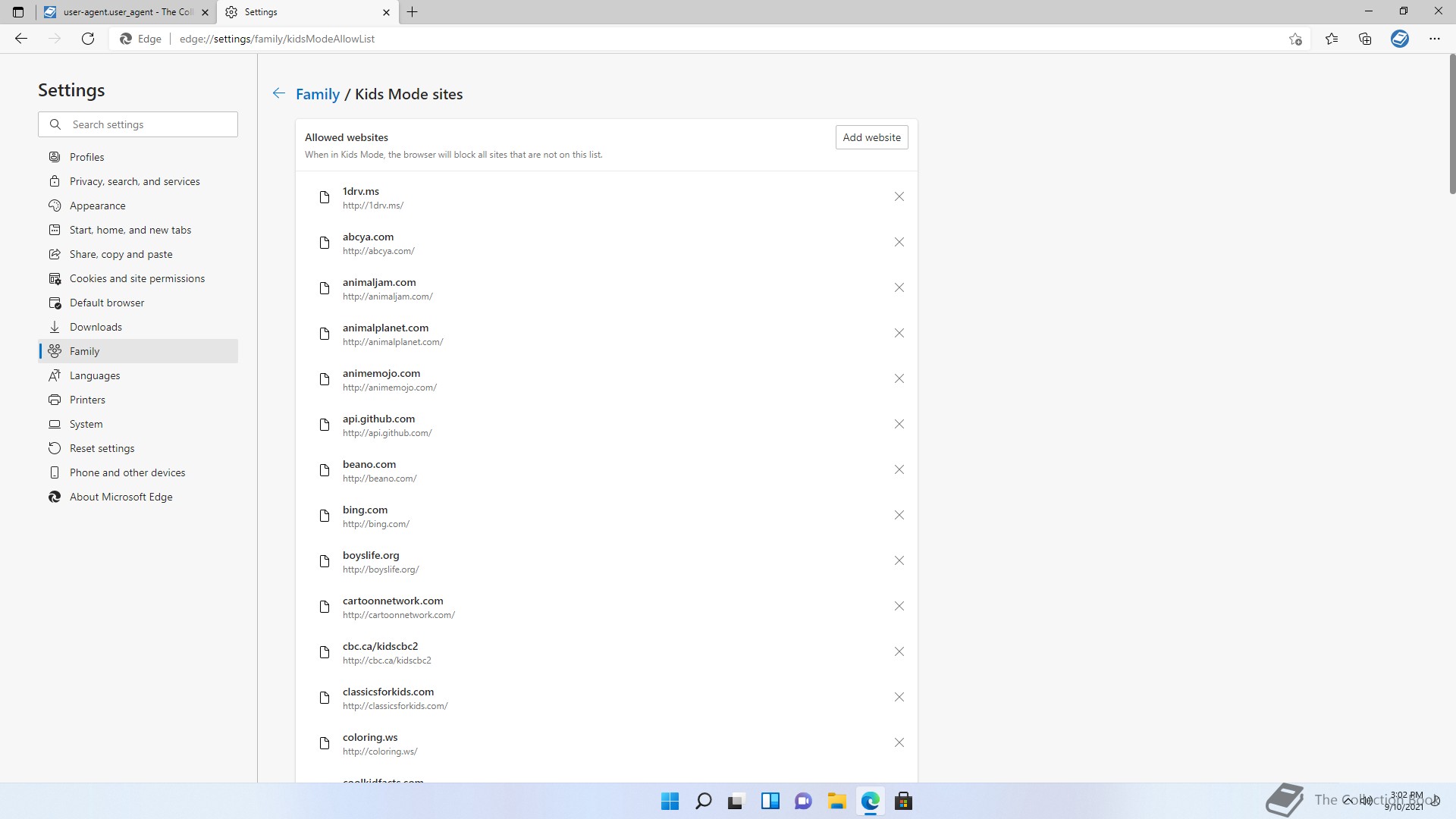Image resolution: width=1456 pixels, height=819 pixels.
Task: Open Cookies and site permissions
Action: pos(138,278)
